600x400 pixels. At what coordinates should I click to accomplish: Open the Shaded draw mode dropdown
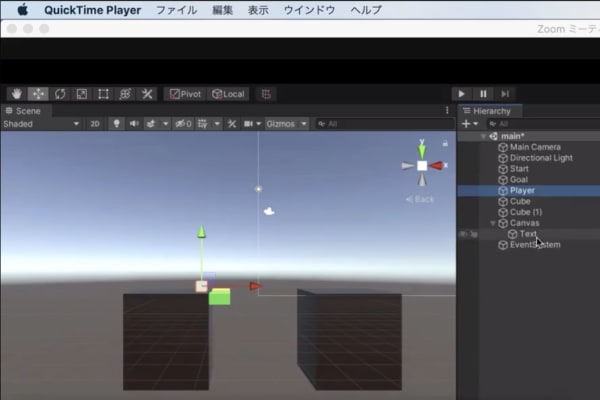tap(41, 124)
